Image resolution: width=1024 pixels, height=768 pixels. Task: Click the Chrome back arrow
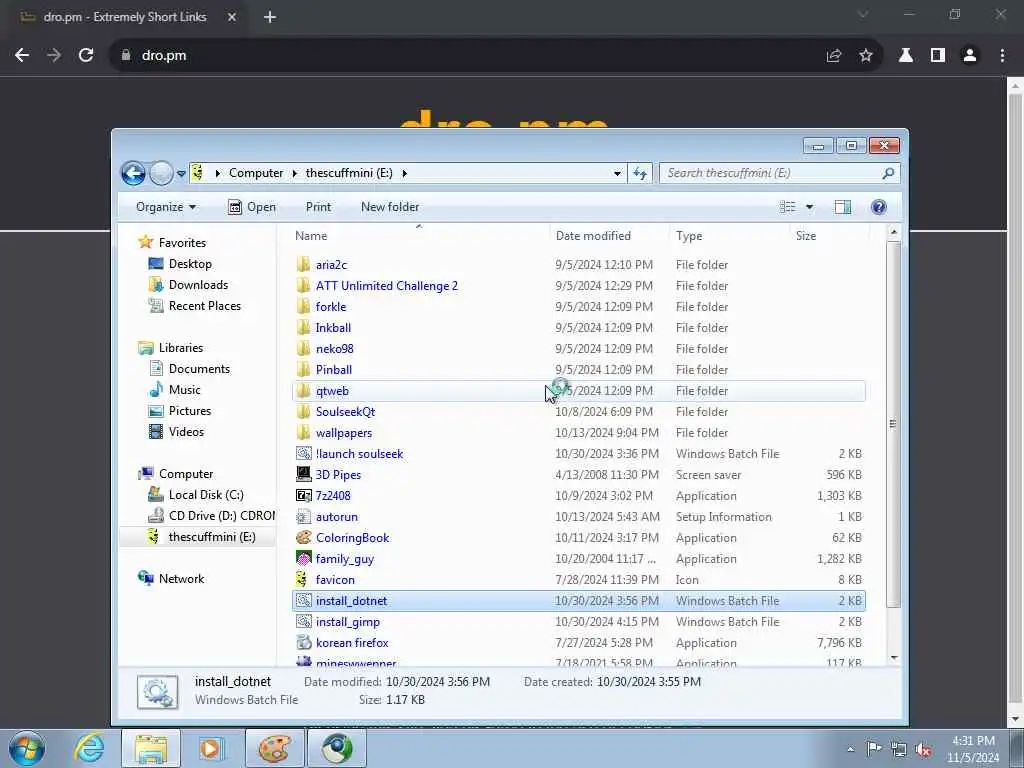pos(22,56)
